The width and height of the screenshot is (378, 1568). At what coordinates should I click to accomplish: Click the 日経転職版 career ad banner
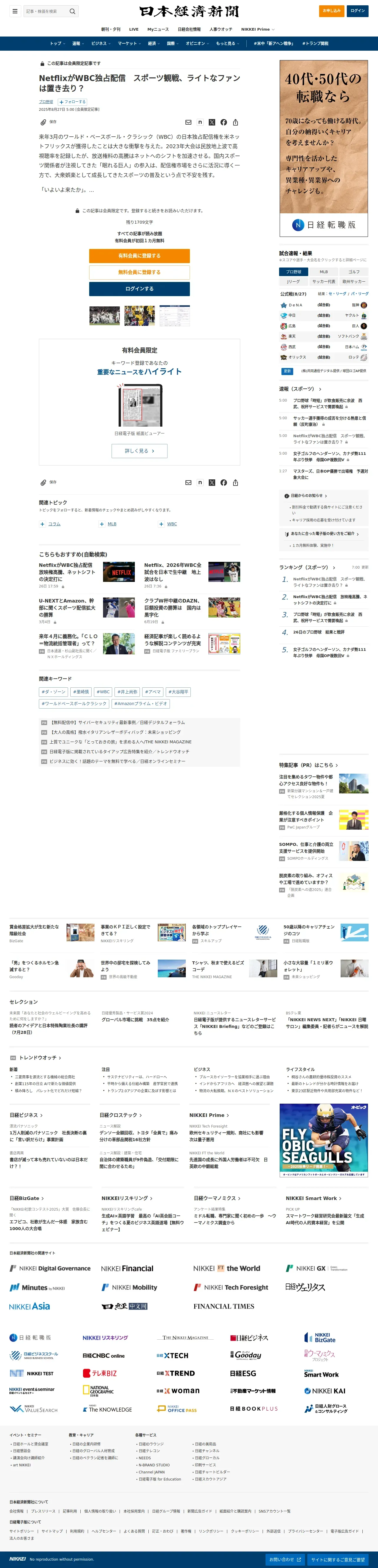[x=324, y=148]
